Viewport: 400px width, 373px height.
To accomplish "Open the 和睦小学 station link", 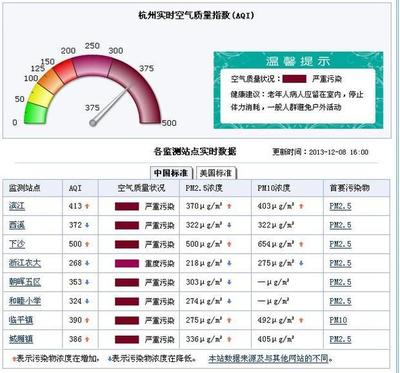I will tap(25, 301).
